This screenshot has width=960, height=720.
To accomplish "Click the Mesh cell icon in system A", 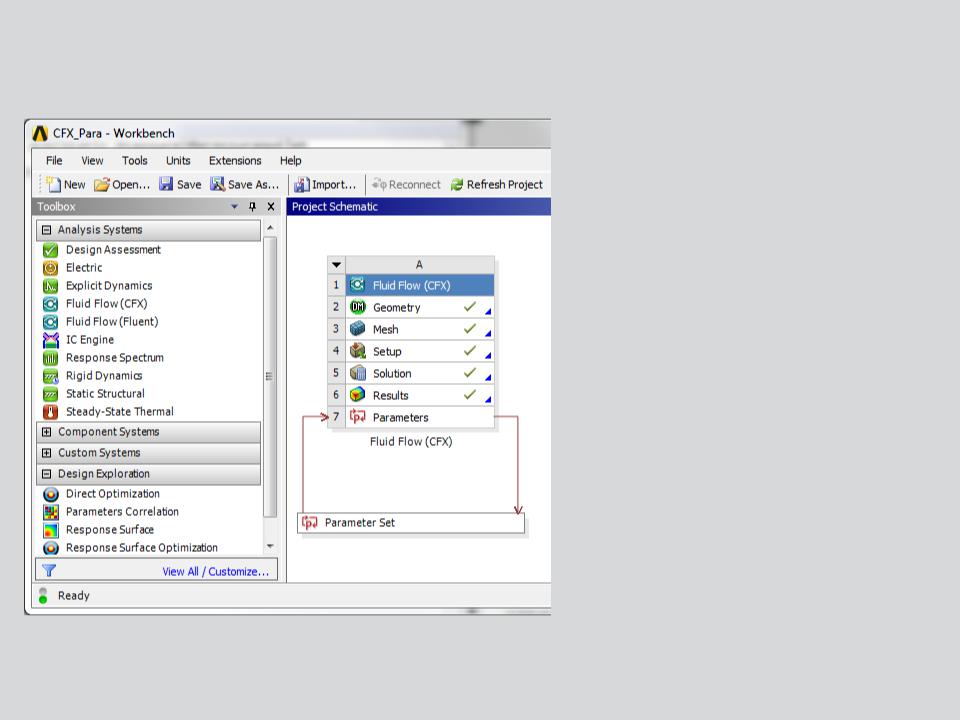I will pyautogui.click(x=358, y=329).
